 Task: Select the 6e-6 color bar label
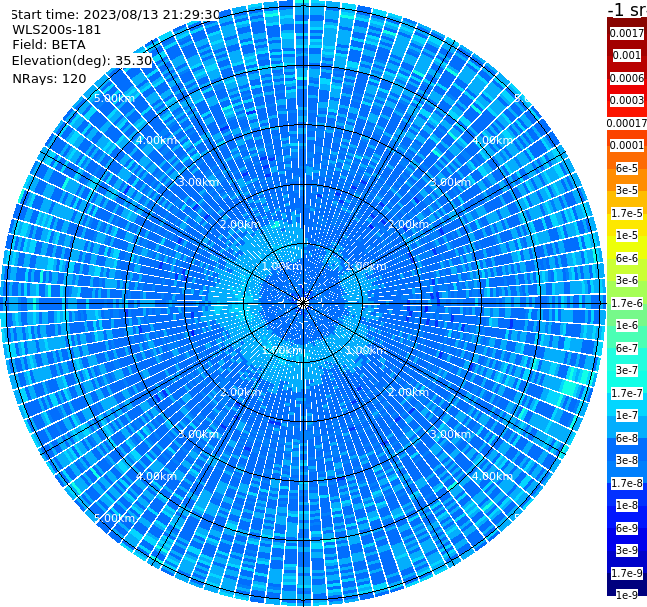coord(627,258)
